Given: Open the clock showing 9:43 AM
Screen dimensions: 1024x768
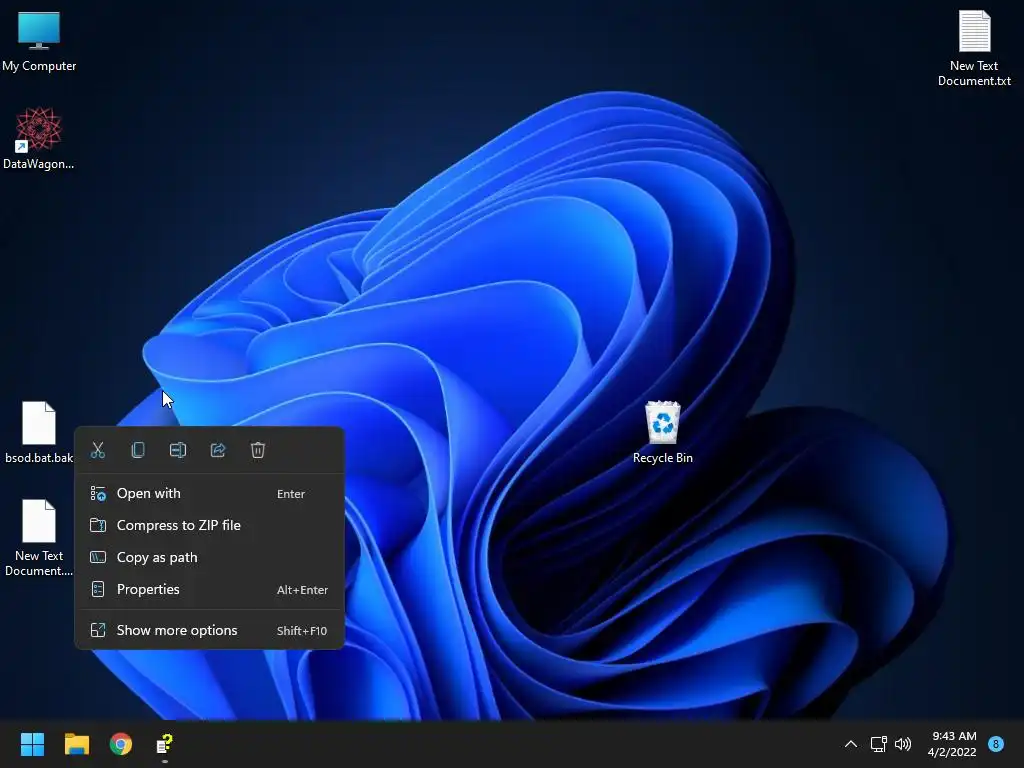Looking at the screenshot, I should pyautogui.click(x=952, y=744).
